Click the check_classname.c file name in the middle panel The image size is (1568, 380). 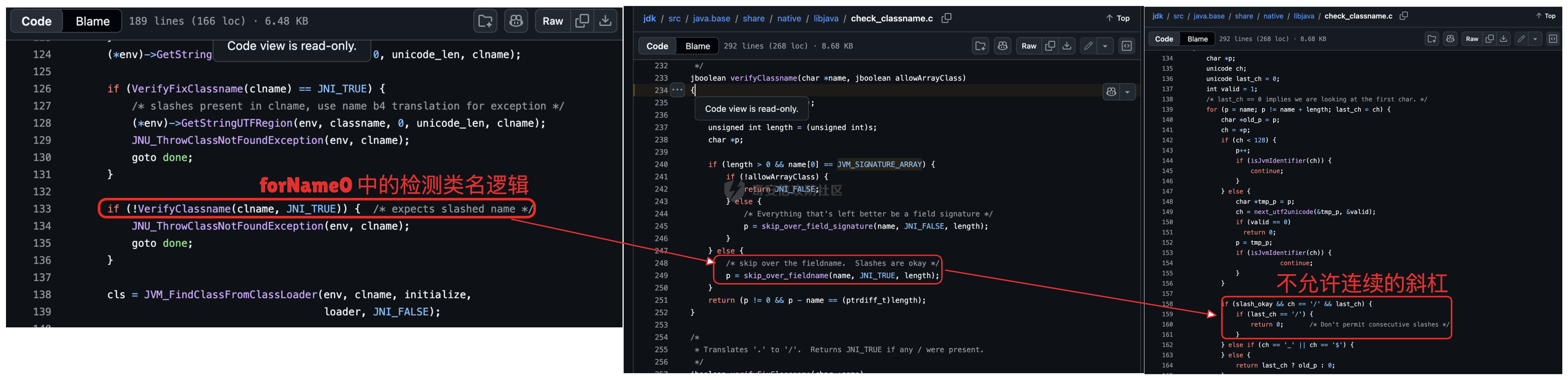coord(892,18)
